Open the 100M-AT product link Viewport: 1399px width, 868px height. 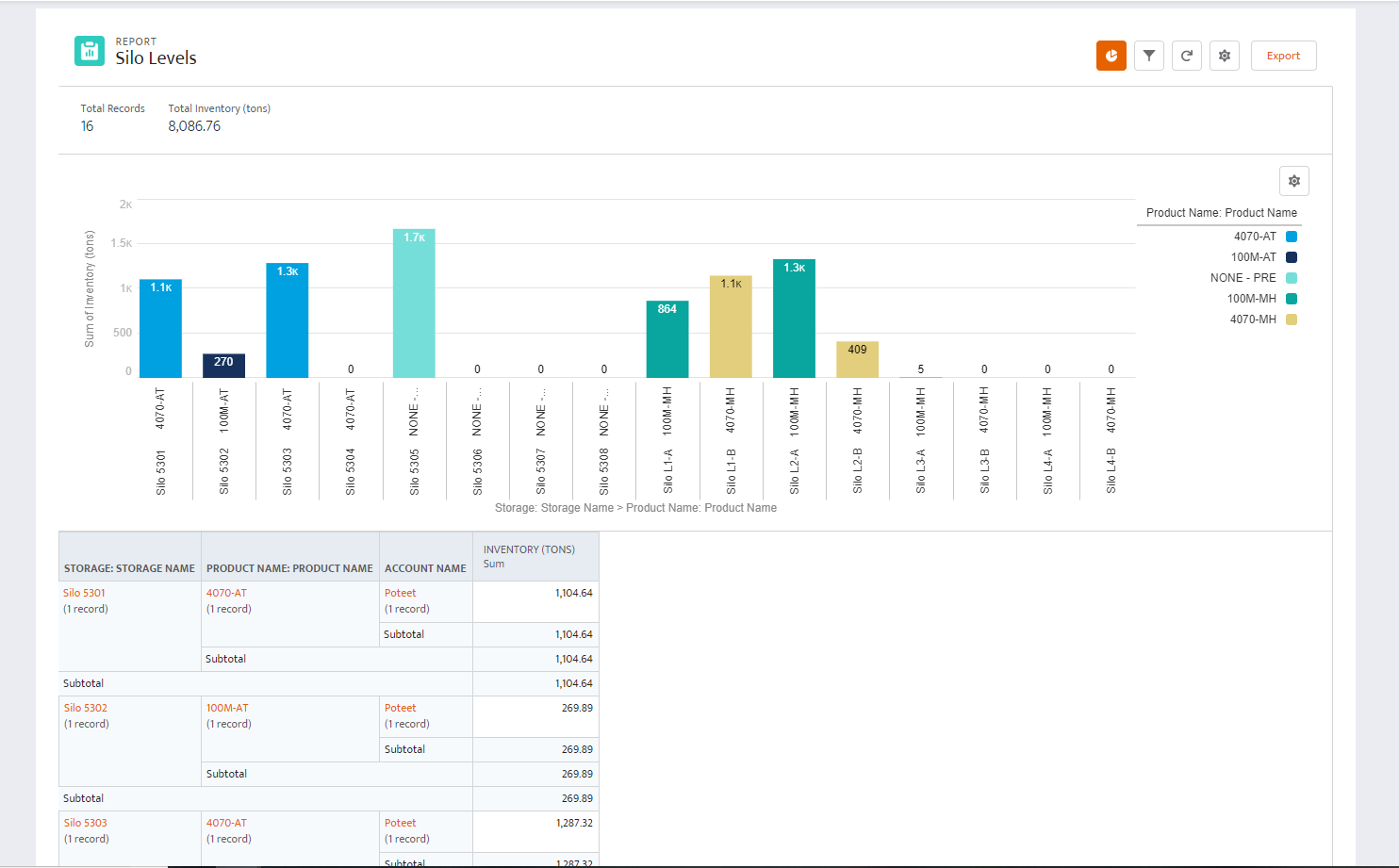[x=227, y=708]
